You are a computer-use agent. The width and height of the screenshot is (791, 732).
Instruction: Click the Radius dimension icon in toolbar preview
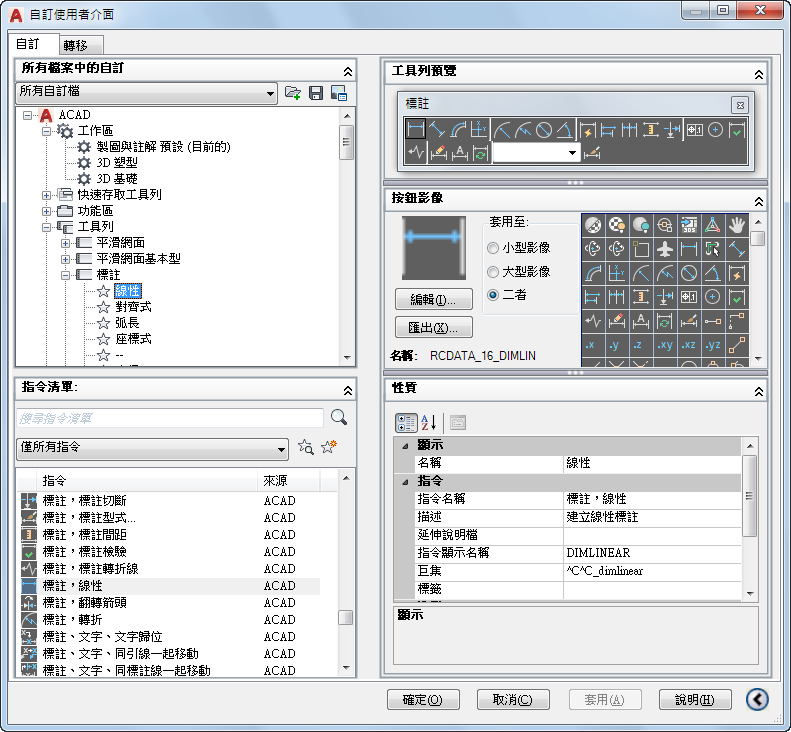502,130
